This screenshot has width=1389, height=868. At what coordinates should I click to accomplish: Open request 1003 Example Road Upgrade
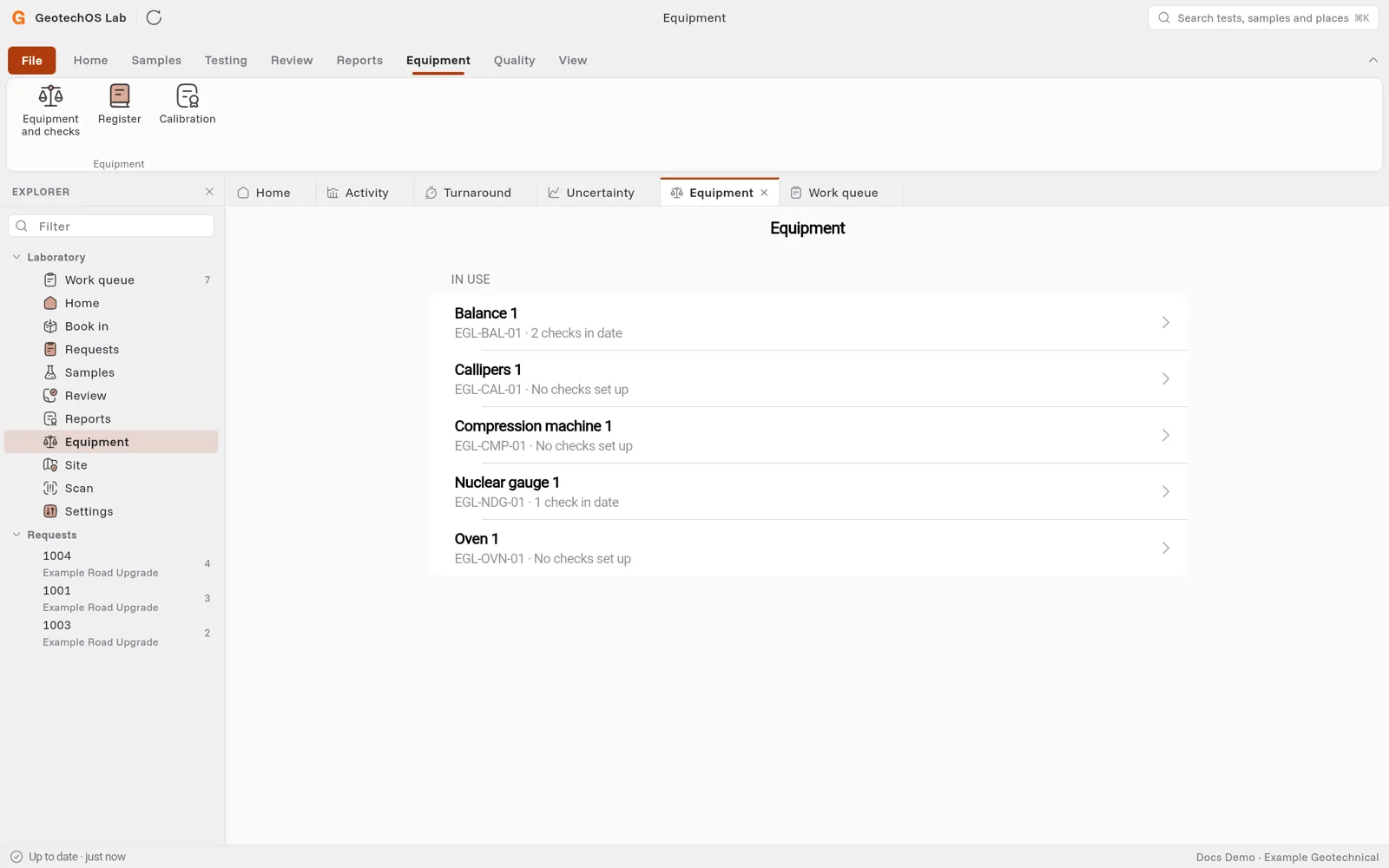[x=111, y=633]
